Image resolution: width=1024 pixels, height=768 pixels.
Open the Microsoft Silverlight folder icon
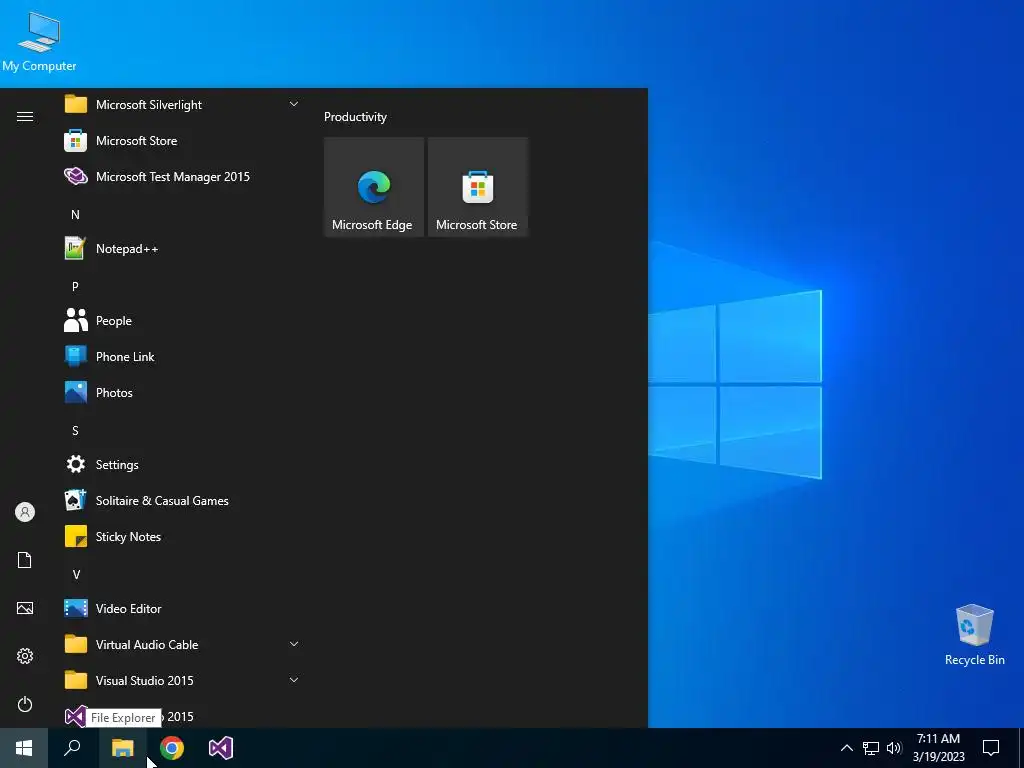click(76, 104)
